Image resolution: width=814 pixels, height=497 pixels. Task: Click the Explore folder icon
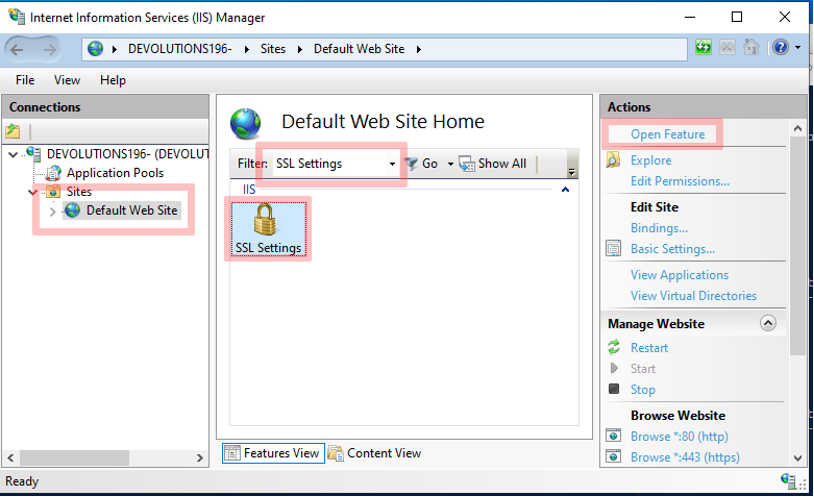coord(613,160)
